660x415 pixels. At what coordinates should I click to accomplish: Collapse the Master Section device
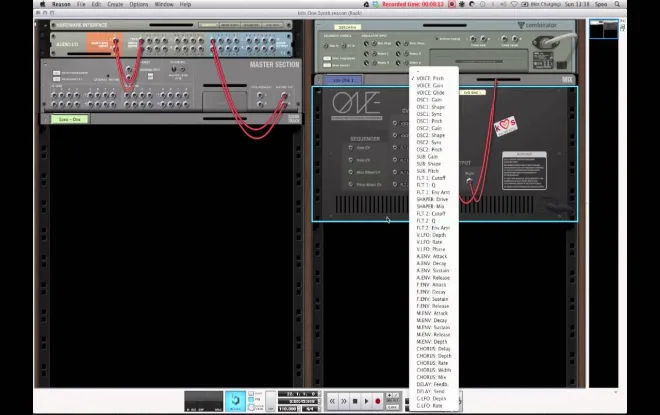(x=45, y=65)
